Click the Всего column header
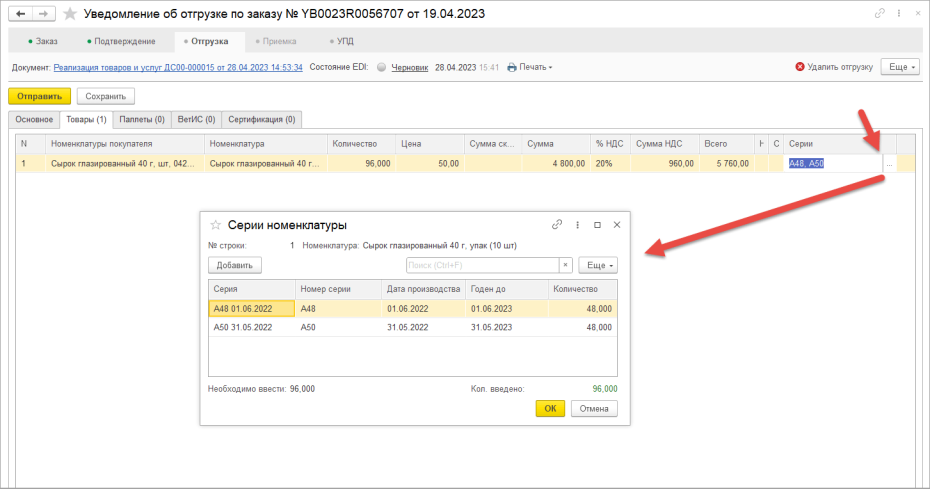The height and width of the screenshot is (489, 930). (x=727, y=144)
